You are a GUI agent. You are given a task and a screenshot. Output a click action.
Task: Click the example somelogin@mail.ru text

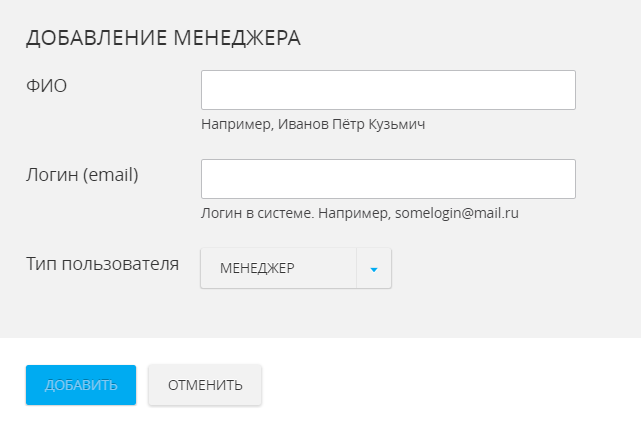pos(457,213)
